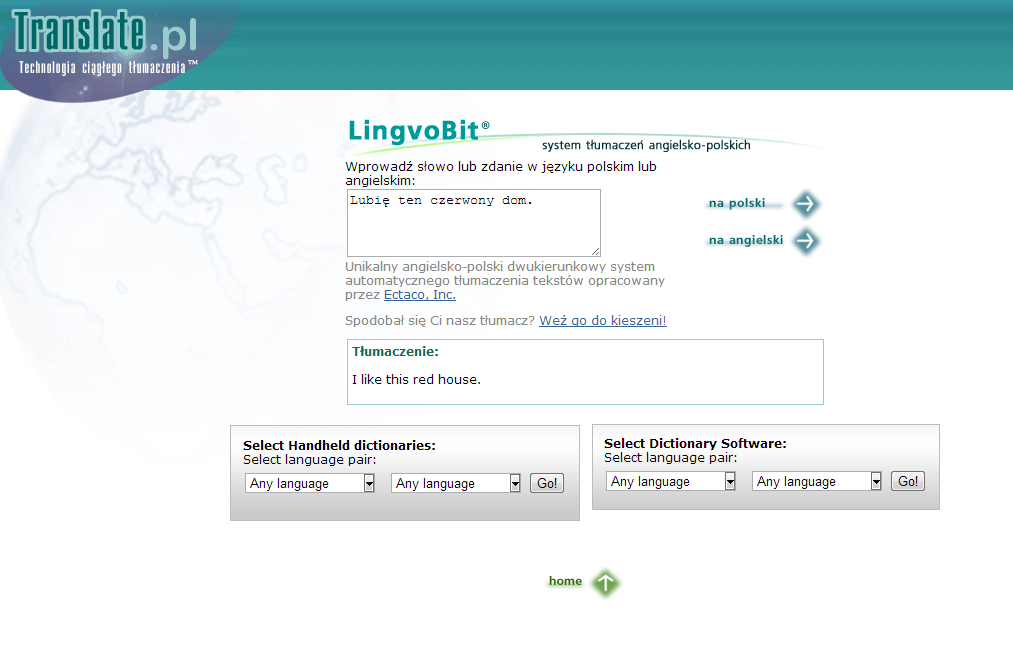The image size is (1013, 654).
Task: Click Go! in Handheld dictionaries box
Action: click(x=547, y=483)
